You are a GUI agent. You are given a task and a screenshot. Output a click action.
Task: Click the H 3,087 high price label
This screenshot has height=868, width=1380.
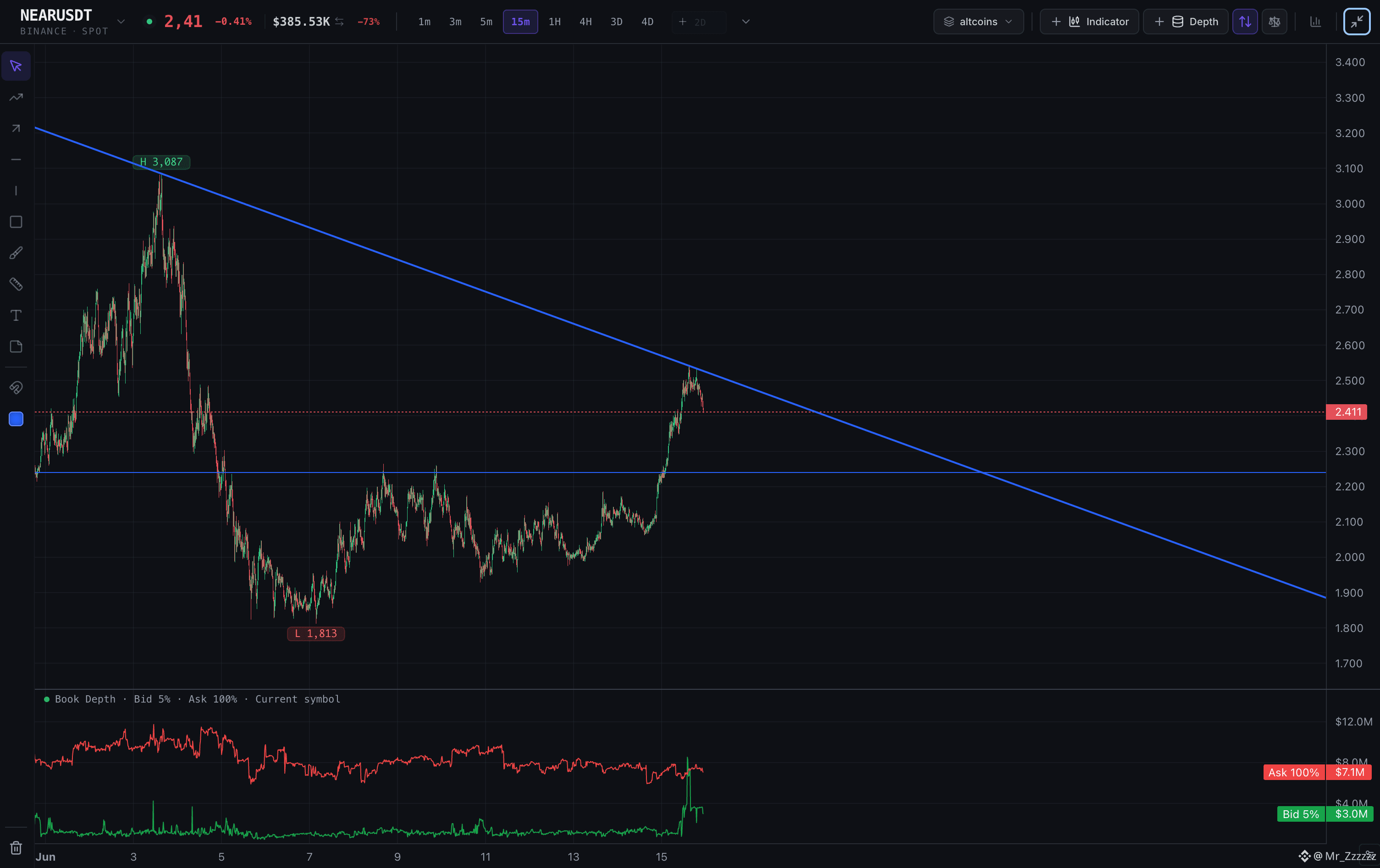161,162
